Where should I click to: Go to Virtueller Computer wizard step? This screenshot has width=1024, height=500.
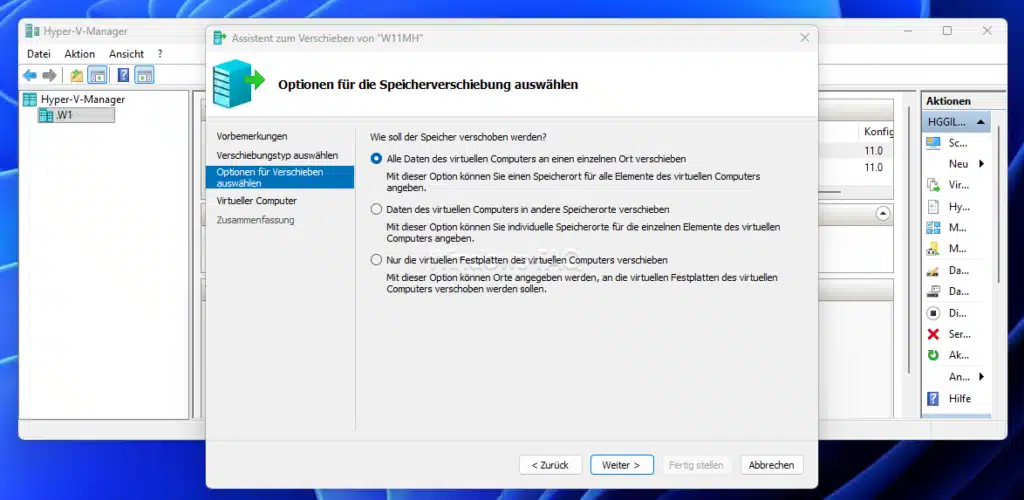click(x=257, y=200)
